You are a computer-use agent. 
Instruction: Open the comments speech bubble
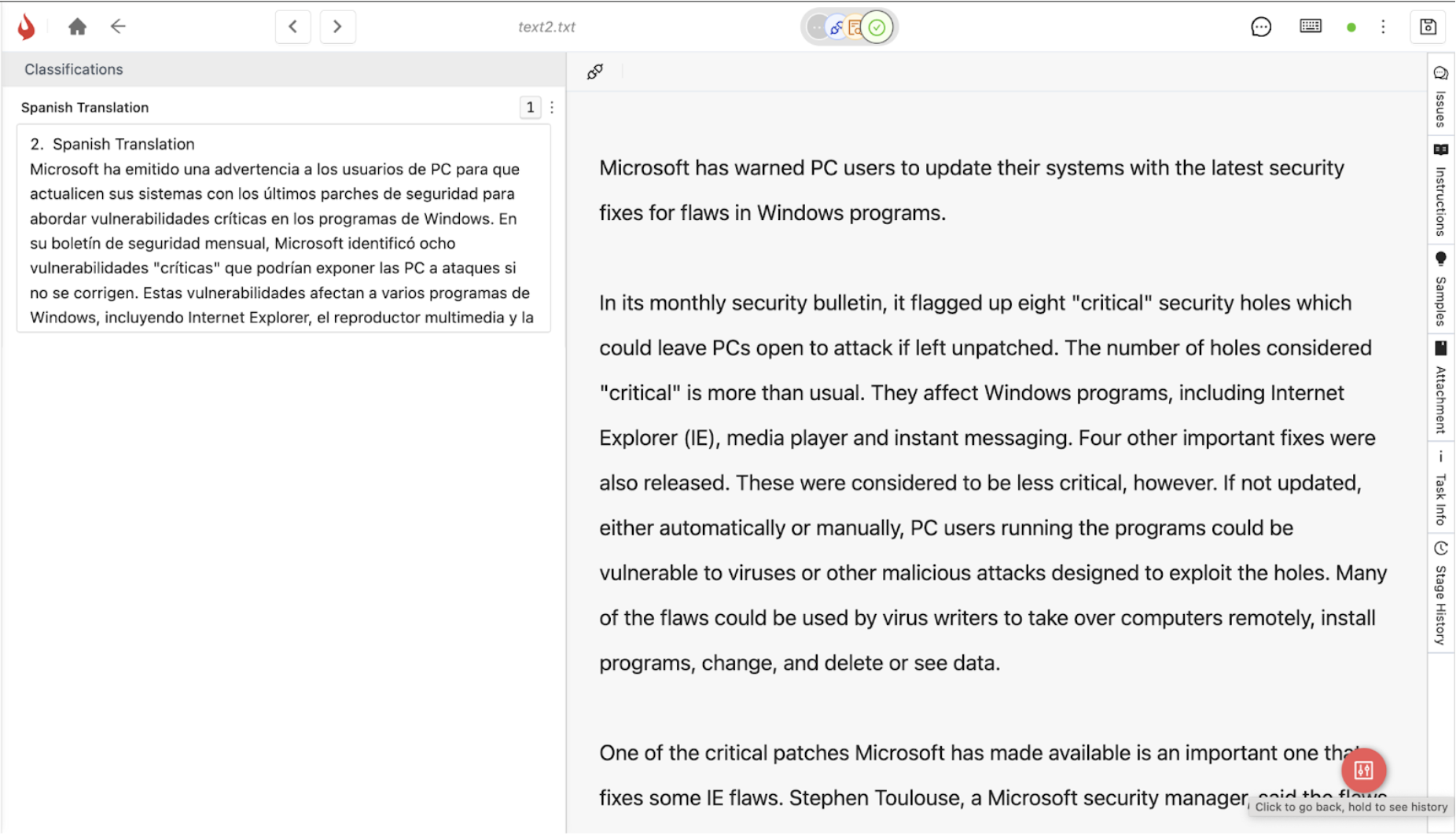coord(1261,27)
